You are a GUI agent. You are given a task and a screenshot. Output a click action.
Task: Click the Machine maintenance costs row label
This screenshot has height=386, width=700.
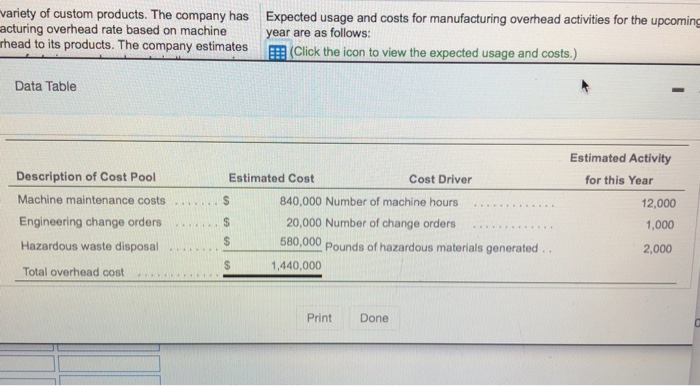92,200
